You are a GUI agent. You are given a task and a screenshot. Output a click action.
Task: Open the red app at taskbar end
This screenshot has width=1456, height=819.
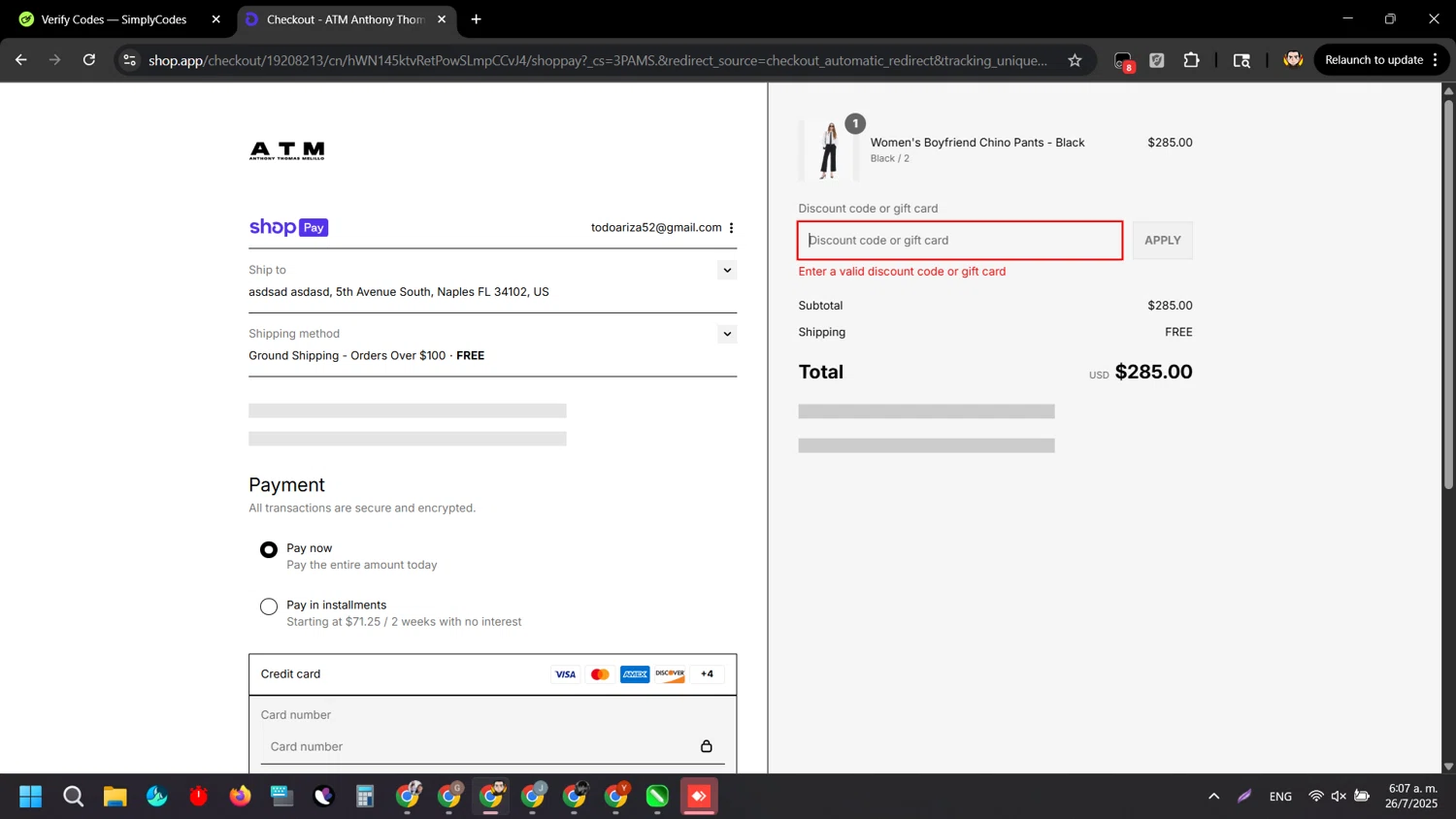(699, 797)
